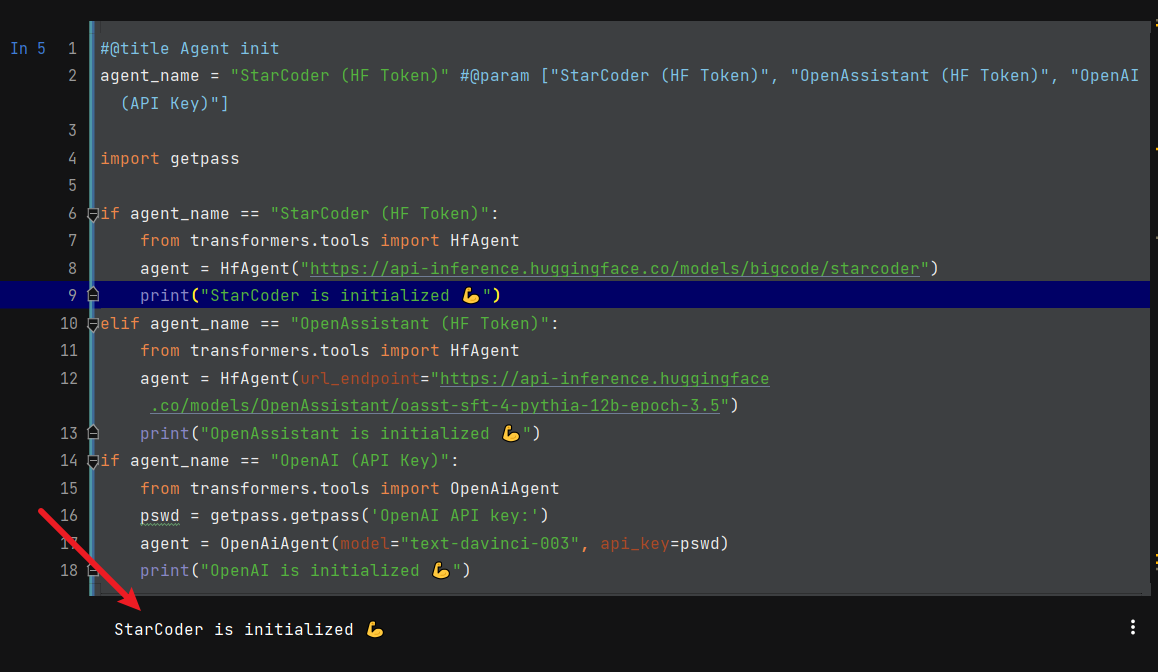Click the '#@title Agent init' comment
Screen dimensions: 1158x672
click(x=190, y=49)
